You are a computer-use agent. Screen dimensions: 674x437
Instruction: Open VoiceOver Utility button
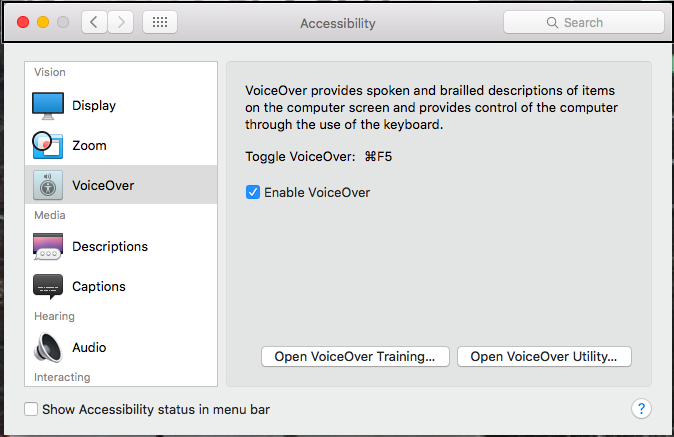click(x=544, y=356)
